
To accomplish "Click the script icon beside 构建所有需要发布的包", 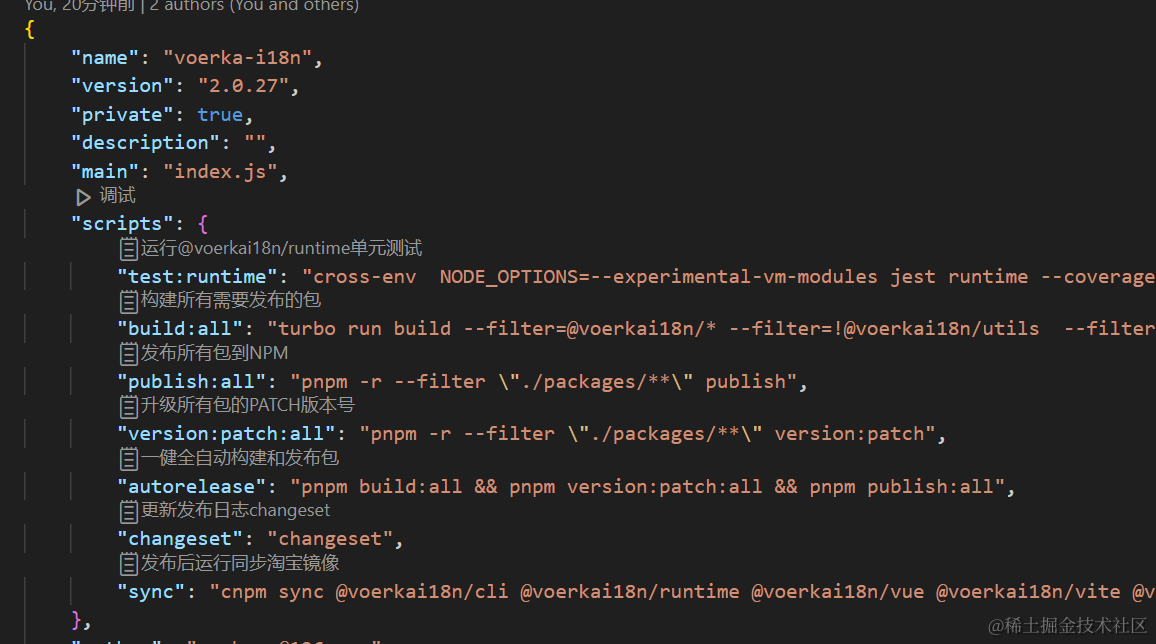I will 129,301.
